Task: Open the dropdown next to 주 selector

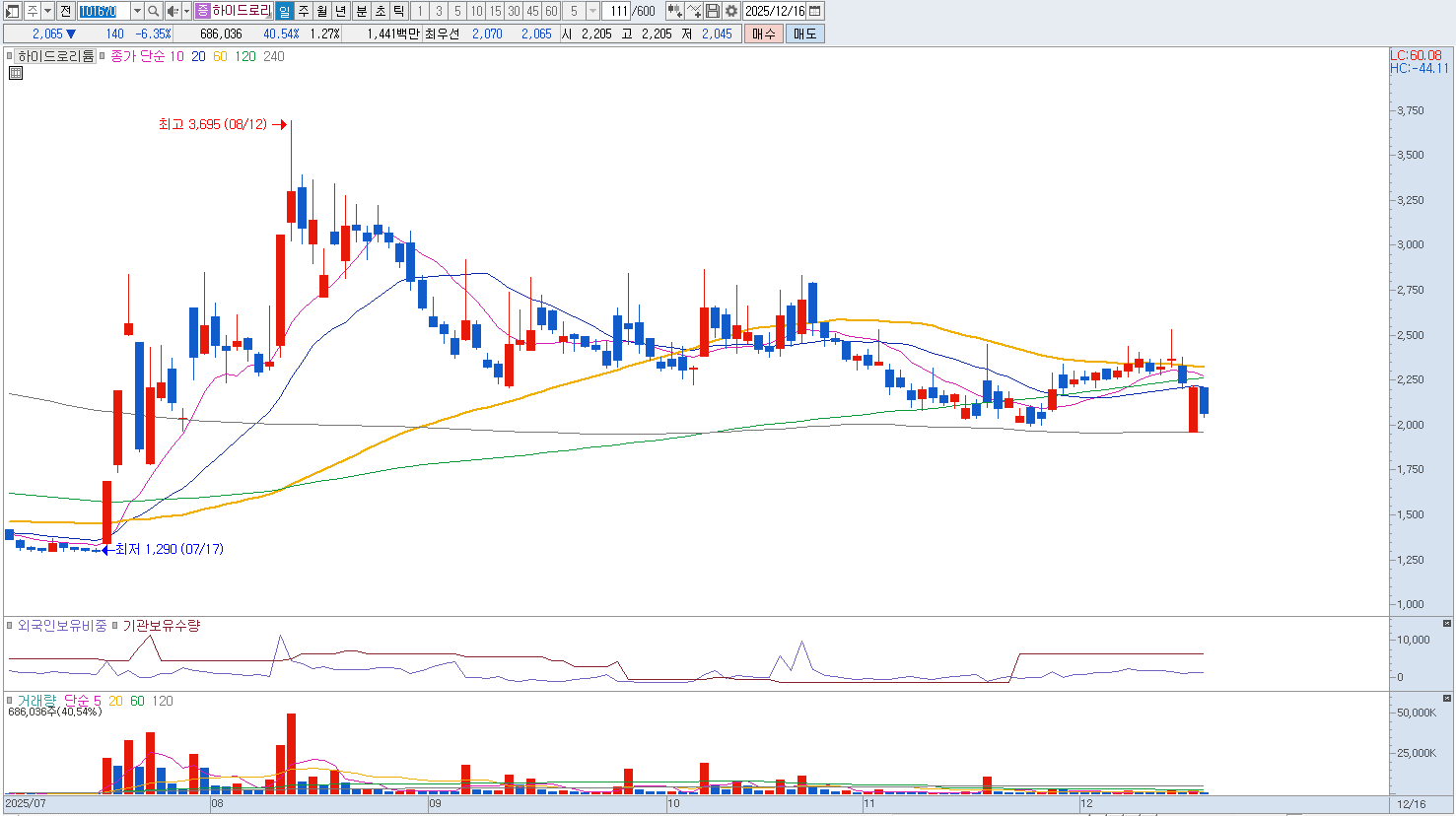Action: coord(47,11)
